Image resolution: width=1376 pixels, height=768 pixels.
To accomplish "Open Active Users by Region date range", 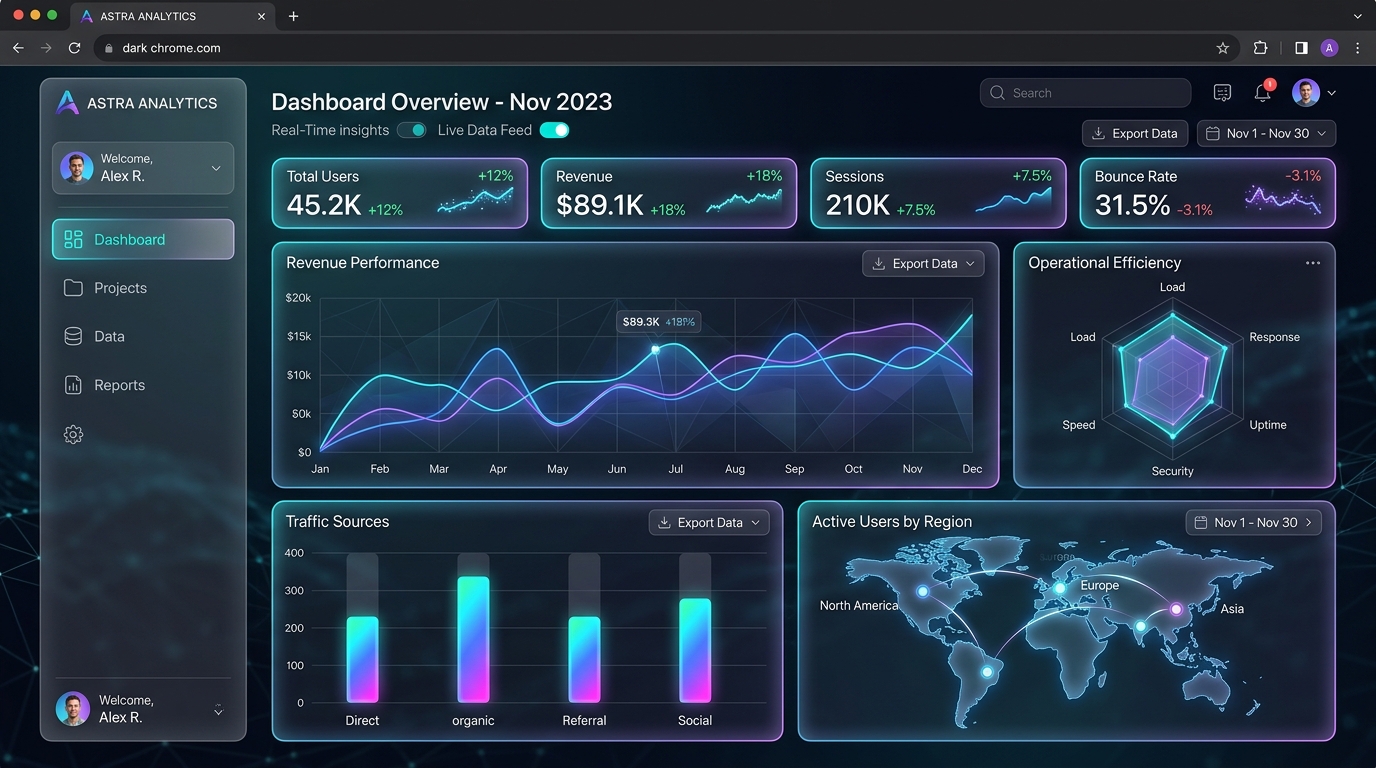I will [1253, 522].
